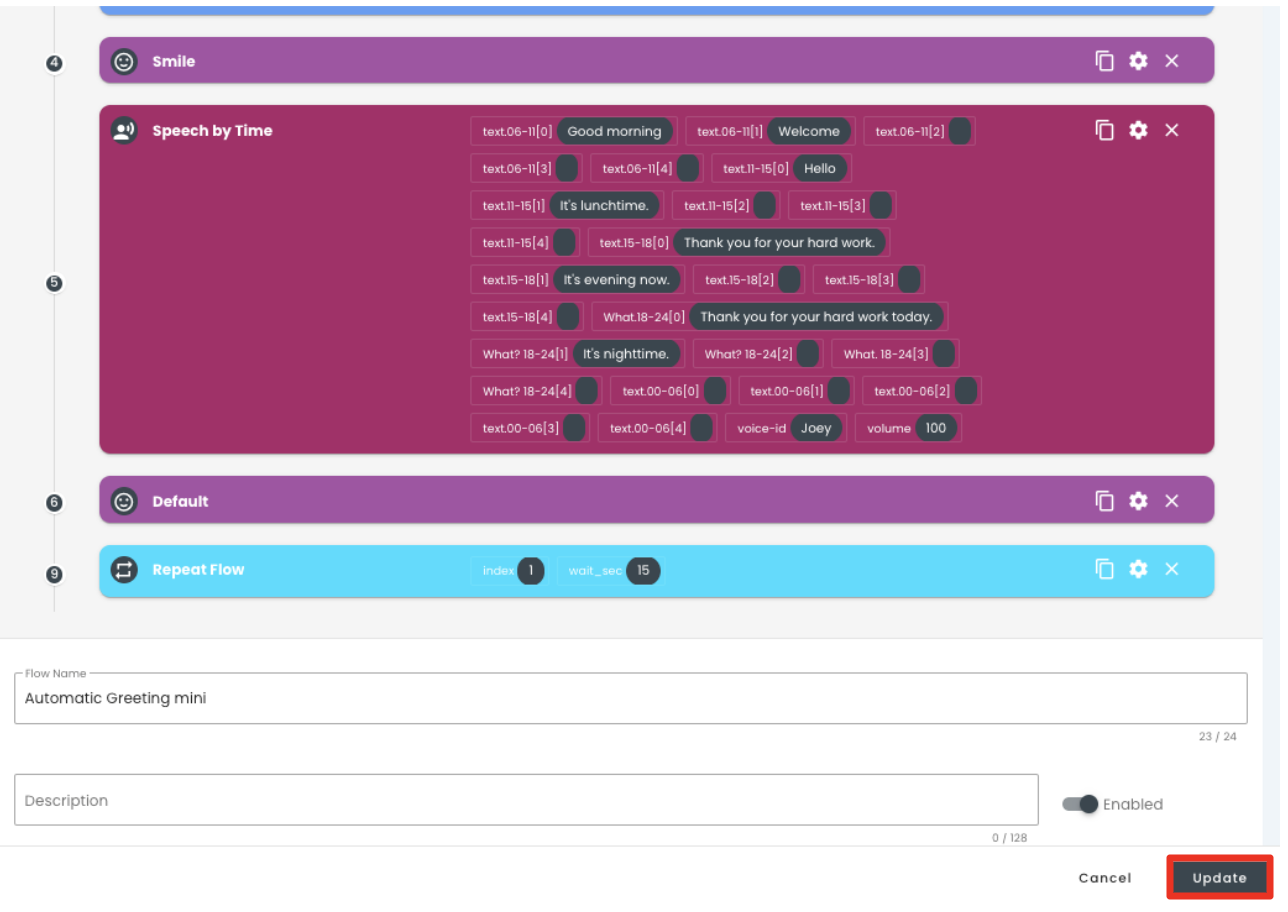1288x912 pixels.
Task: Toggle the Enabled switch
Action: (1080, 804)
